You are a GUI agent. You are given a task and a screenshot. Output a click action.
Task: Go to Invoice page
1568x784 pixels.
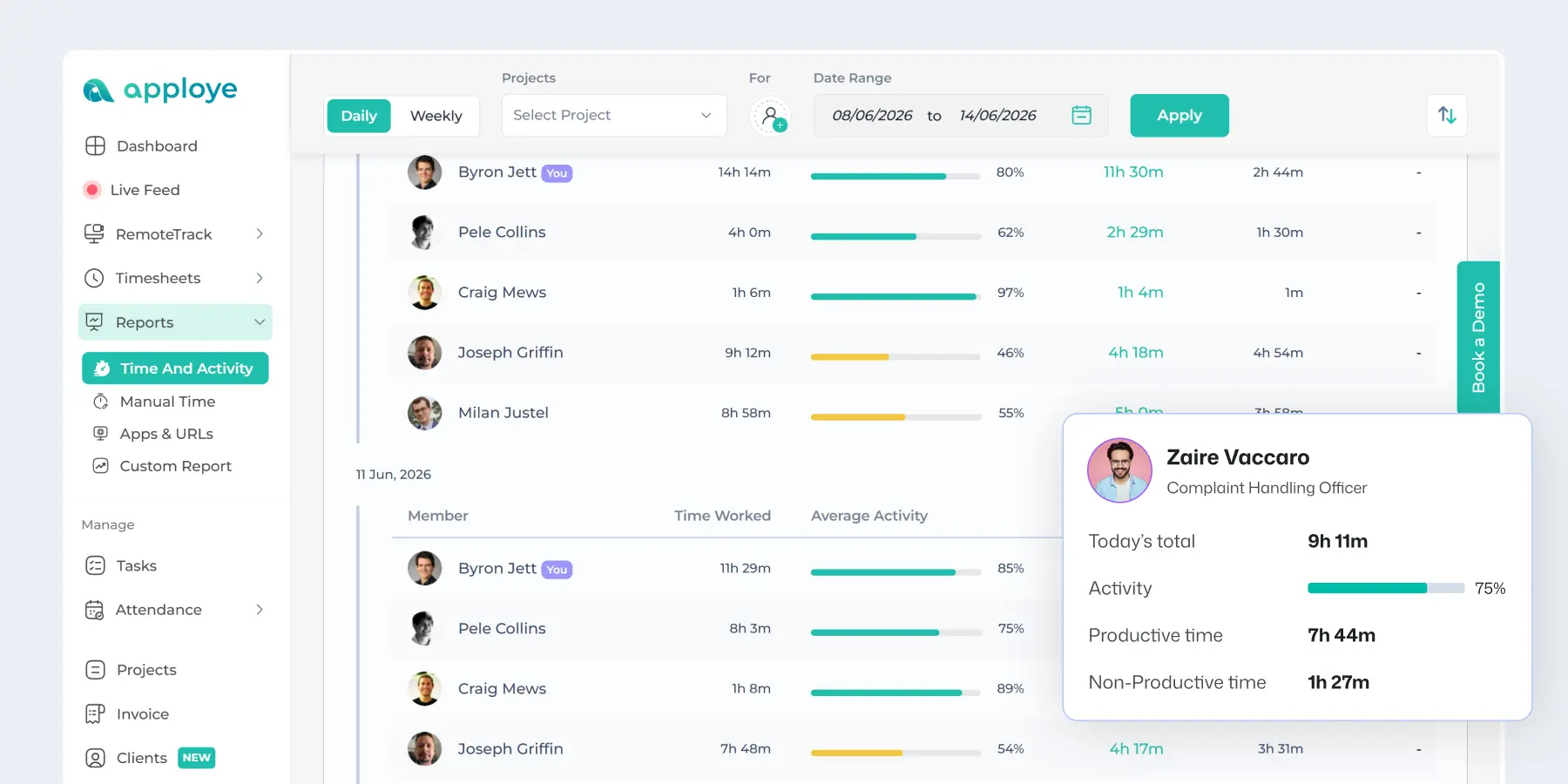143,714
